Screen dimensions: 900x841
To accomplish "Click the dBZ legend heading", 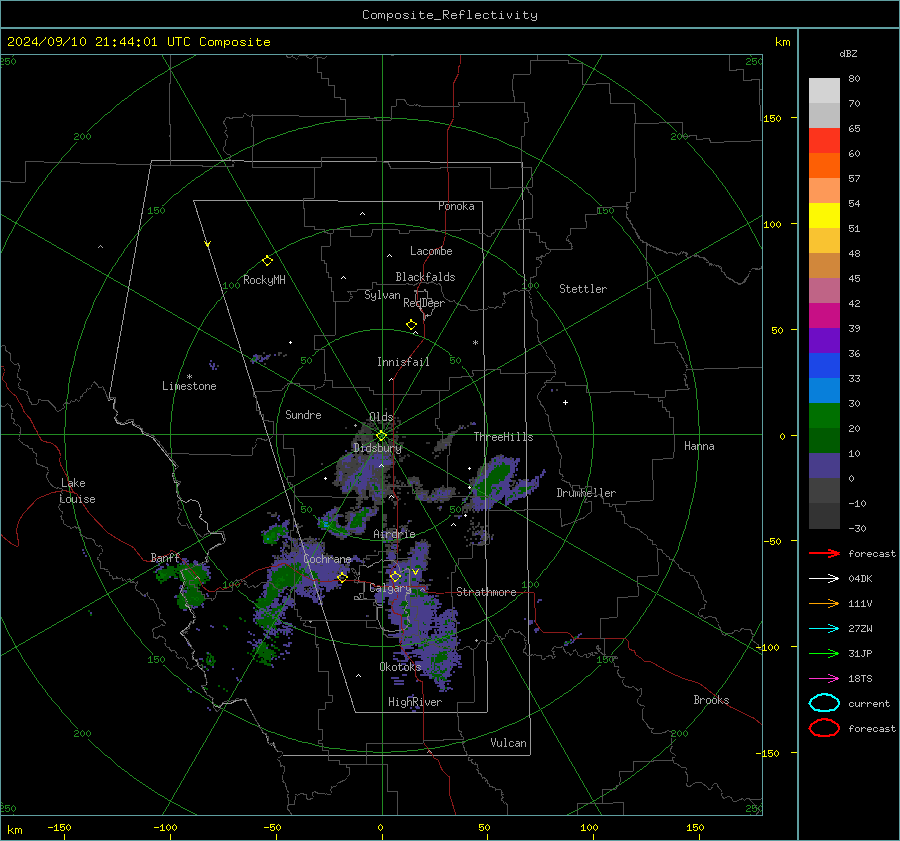I will click(x=848, y=53).
